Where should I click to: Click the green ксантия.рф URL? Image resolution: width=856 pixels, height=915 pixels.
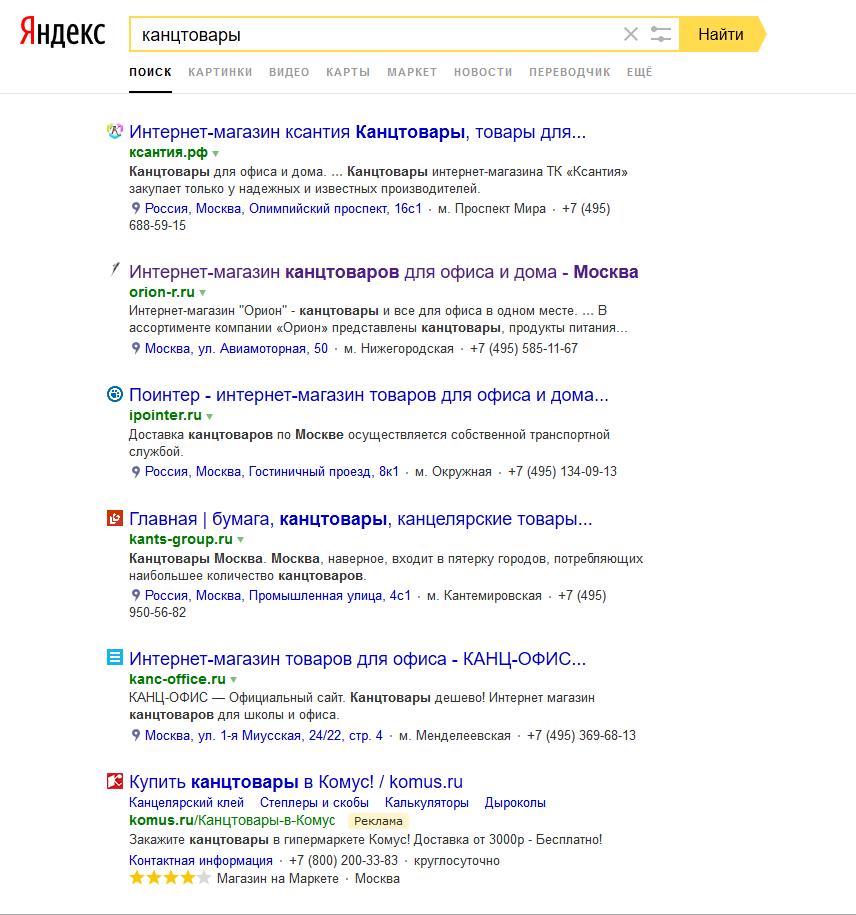pyautogui.click(x=168, y=152)
